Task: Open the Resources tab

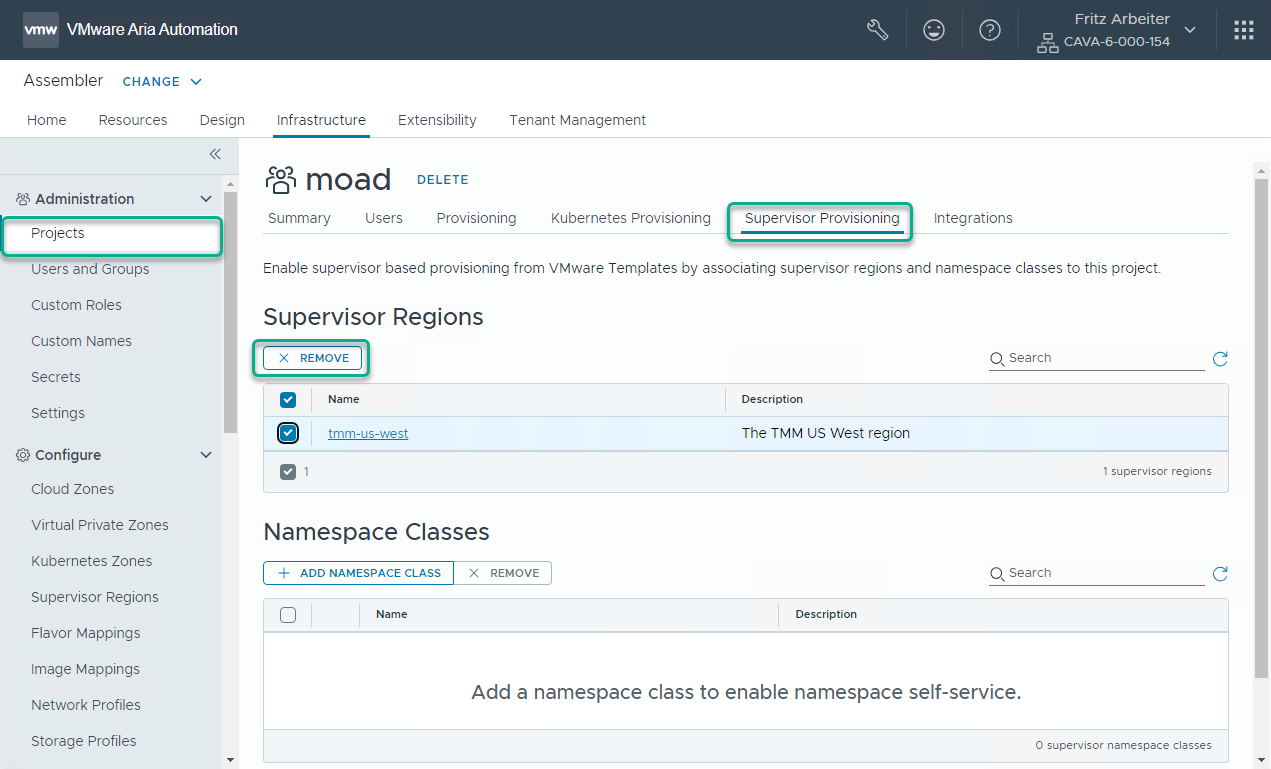Action: tap(133, 120)
